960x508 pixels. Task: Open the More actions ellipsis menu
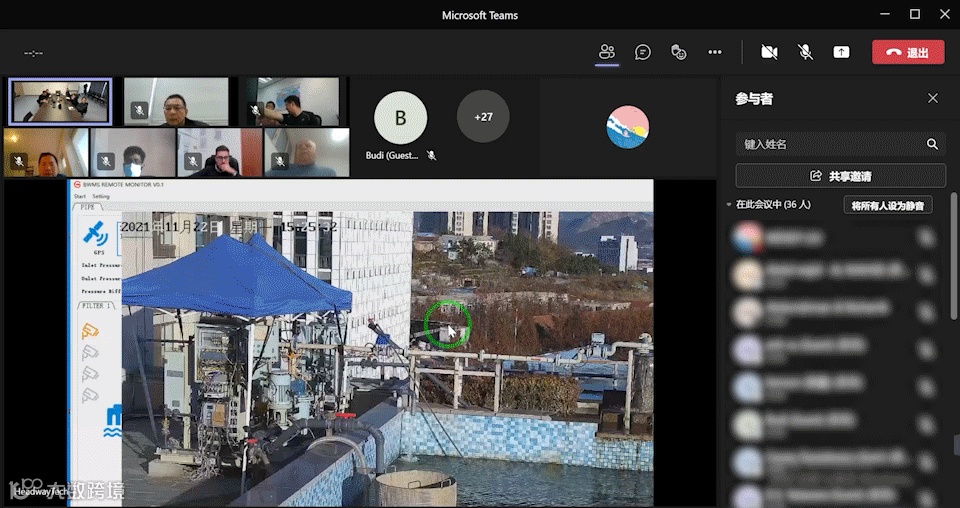pos(714,52)
